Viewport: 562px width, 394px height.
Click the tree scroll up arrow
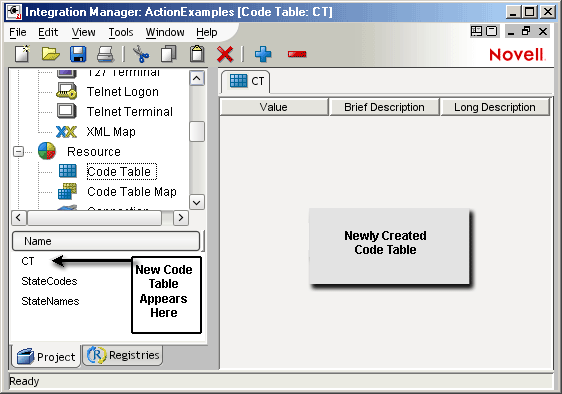coord(197,78)
